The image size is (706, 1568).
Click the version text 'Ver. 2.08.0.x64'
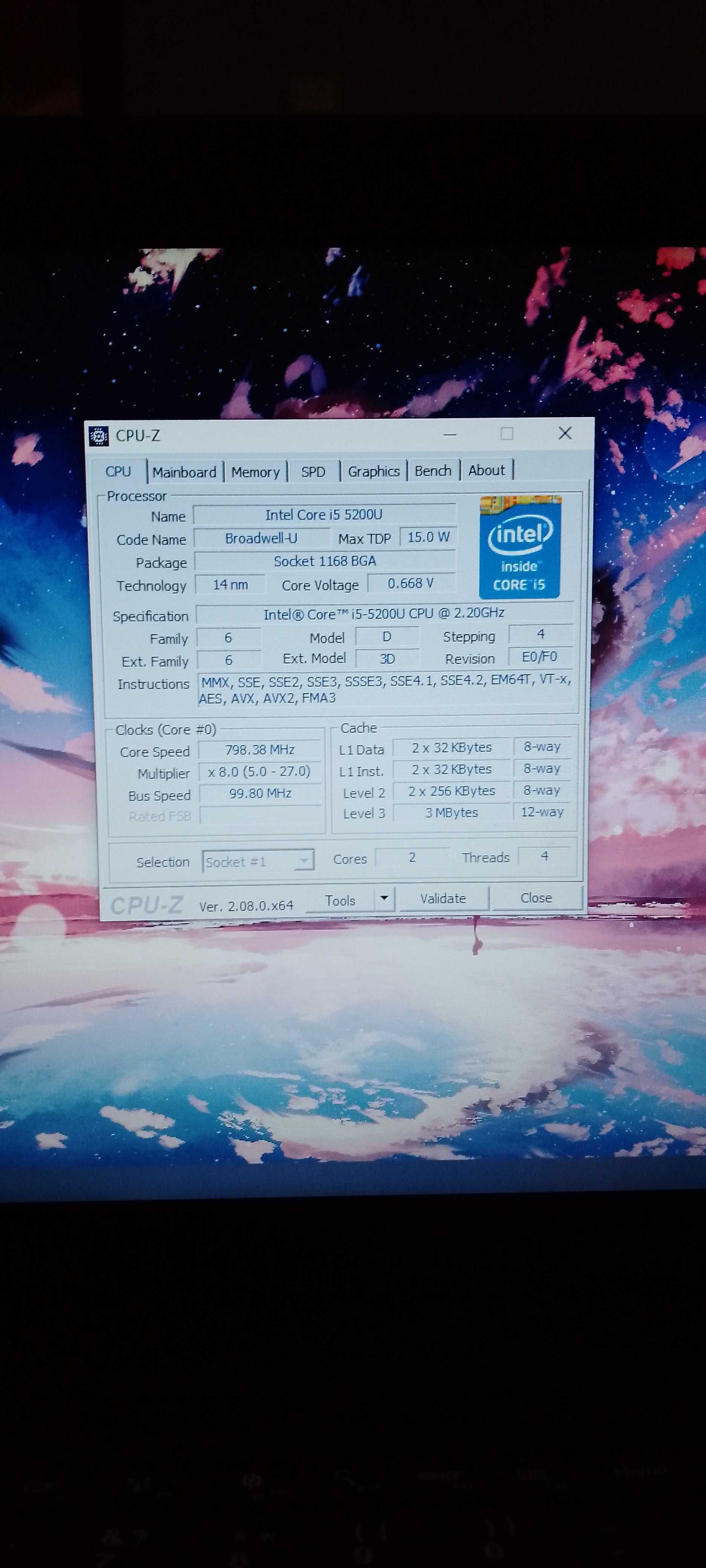(x=246, y=906)
